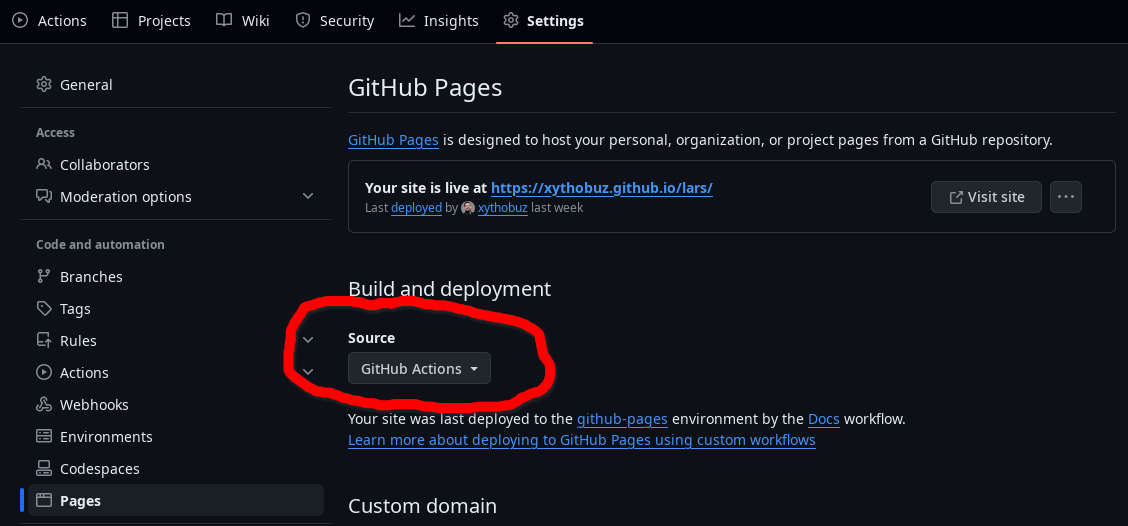Viewport: 1128px width, 526px height.
Task: Expand Moderation options chevron
Action: [x=308, y=196]
